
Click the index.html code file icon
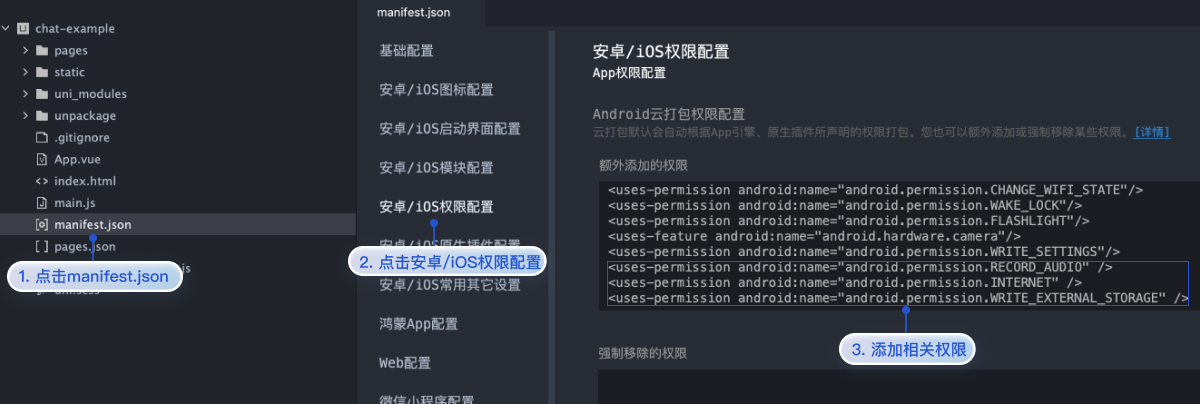(42, 181)
